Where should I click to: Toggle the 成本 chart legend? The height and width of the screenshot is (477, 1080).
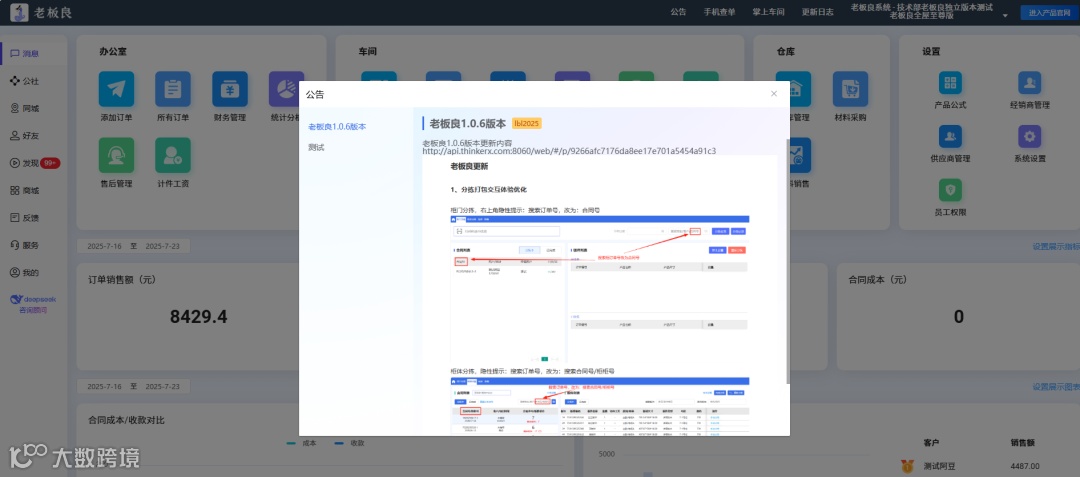(301, 443)
